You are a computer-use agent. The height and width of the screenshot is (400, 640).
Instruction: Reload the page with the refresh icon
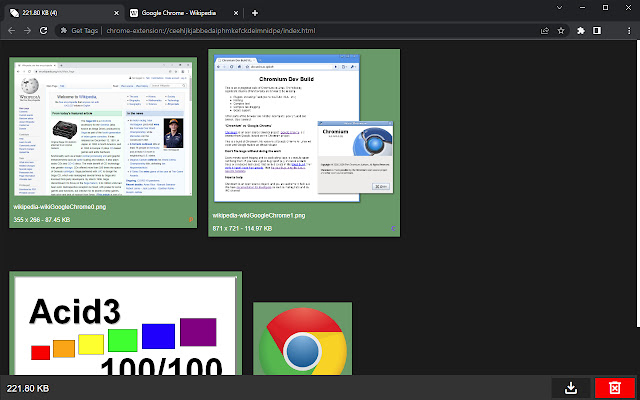[43, 31]
